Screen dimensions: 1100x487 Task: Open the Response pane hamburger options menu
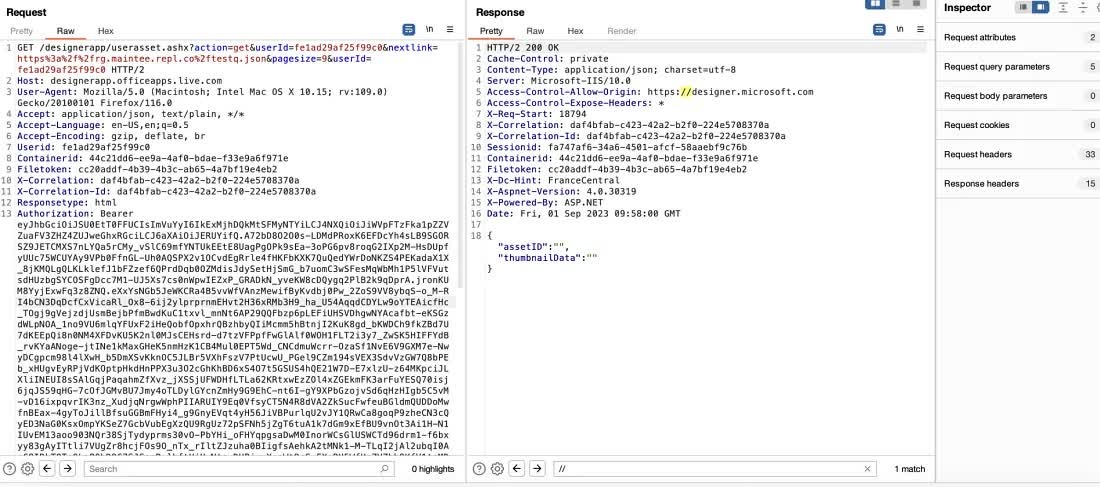[x=920, y=29]
